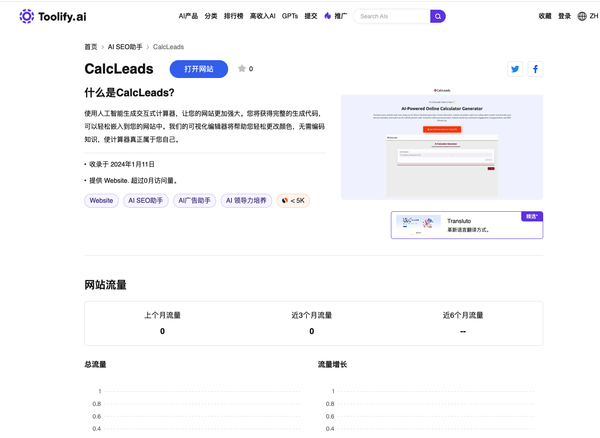
Task: Click the CalcLeads page title
Action: pyautogui.click(x=119, y=69)
